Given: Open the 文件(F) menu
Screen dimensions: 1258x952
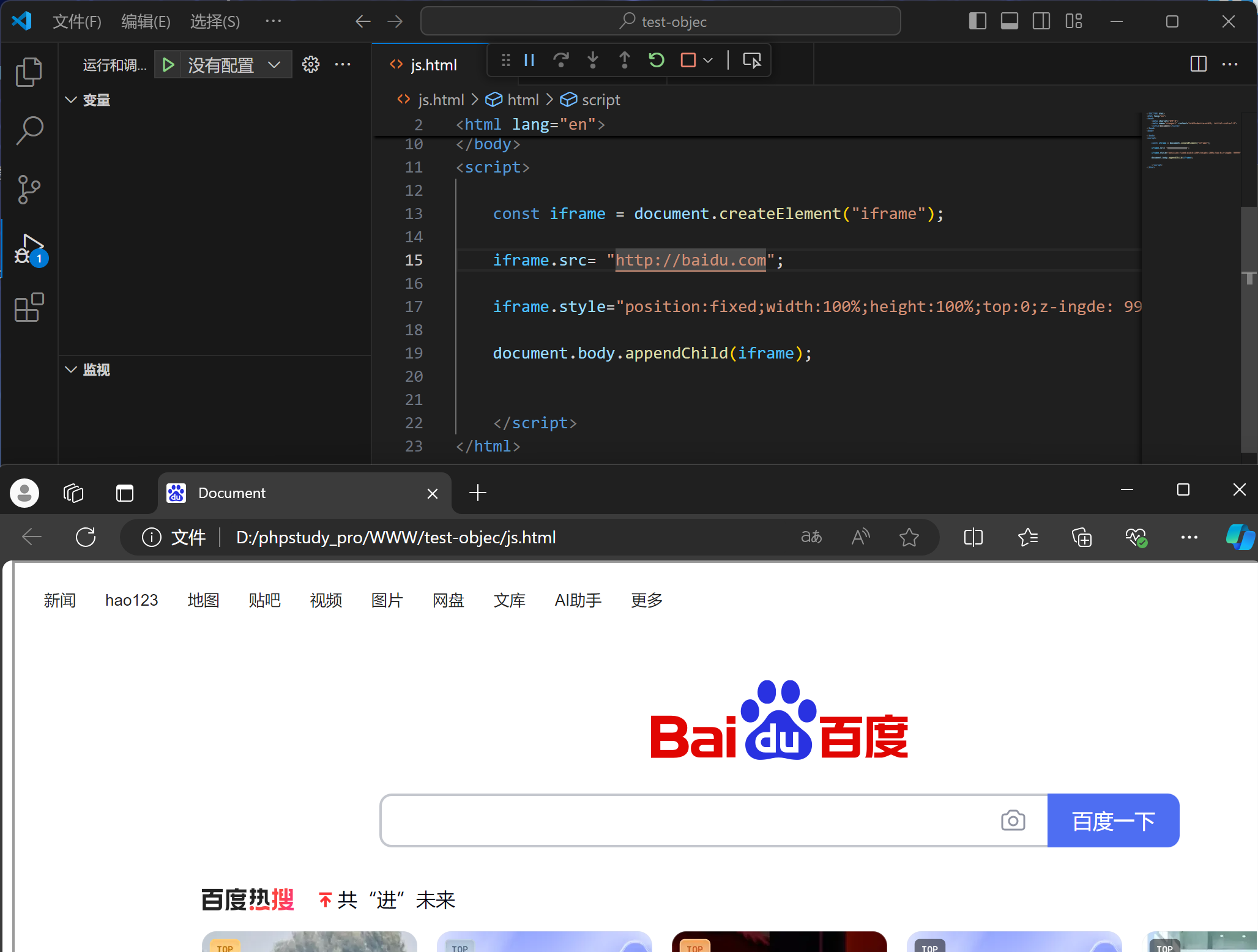Looking at the screenshot, I should click(x=77, y=21).
